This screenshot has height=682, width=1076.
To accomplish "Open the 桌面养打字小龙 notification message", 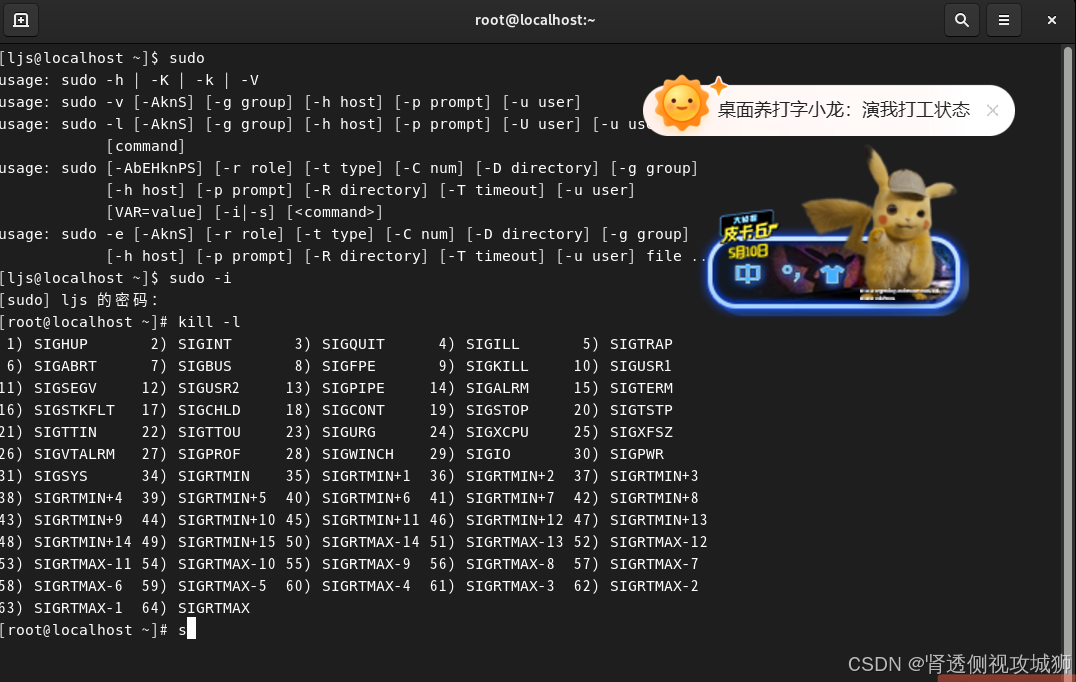I will point(843,110).
